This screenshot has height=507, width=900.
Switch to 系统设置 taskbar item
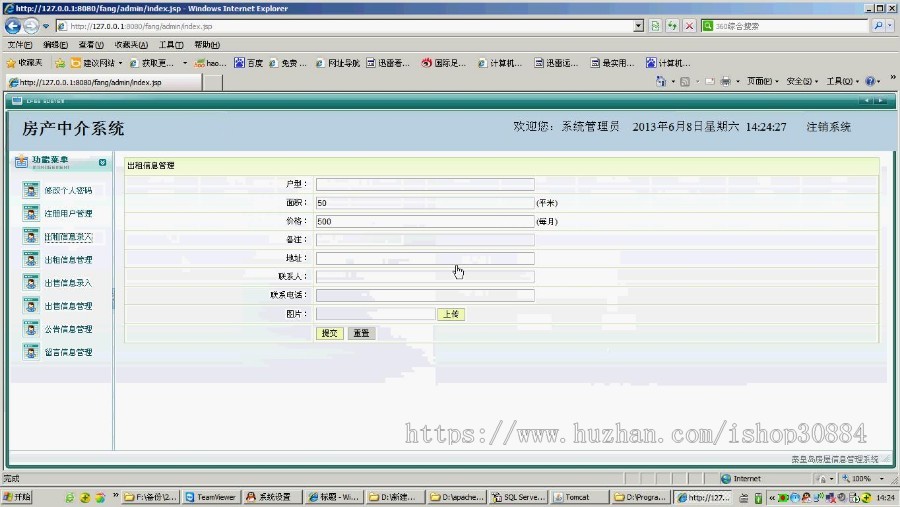(271, 497)
